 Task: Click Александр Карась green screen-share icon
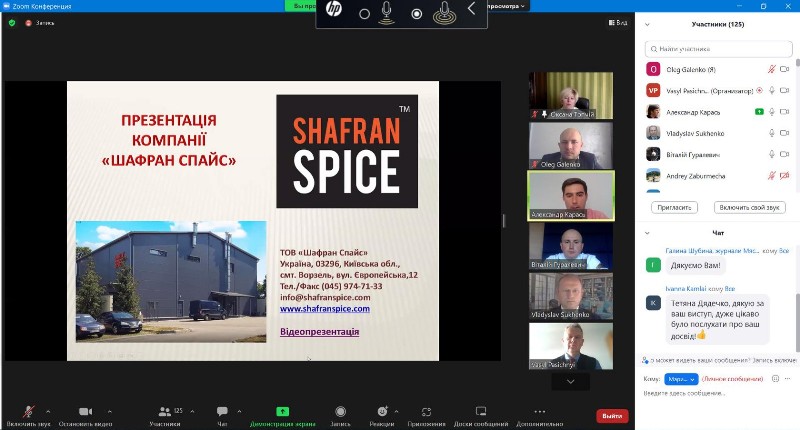pyautogui.click(x=759, y=112)
